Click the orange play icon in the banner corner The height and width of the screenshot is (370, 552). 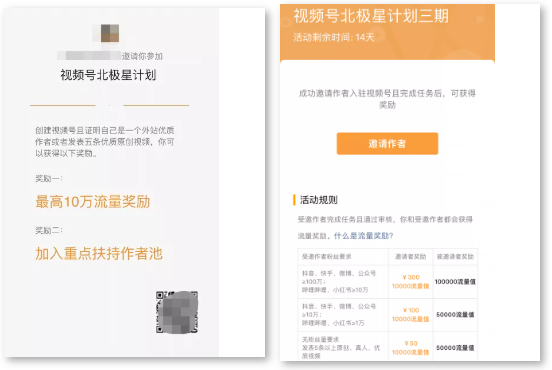click(x=480, y=19)
